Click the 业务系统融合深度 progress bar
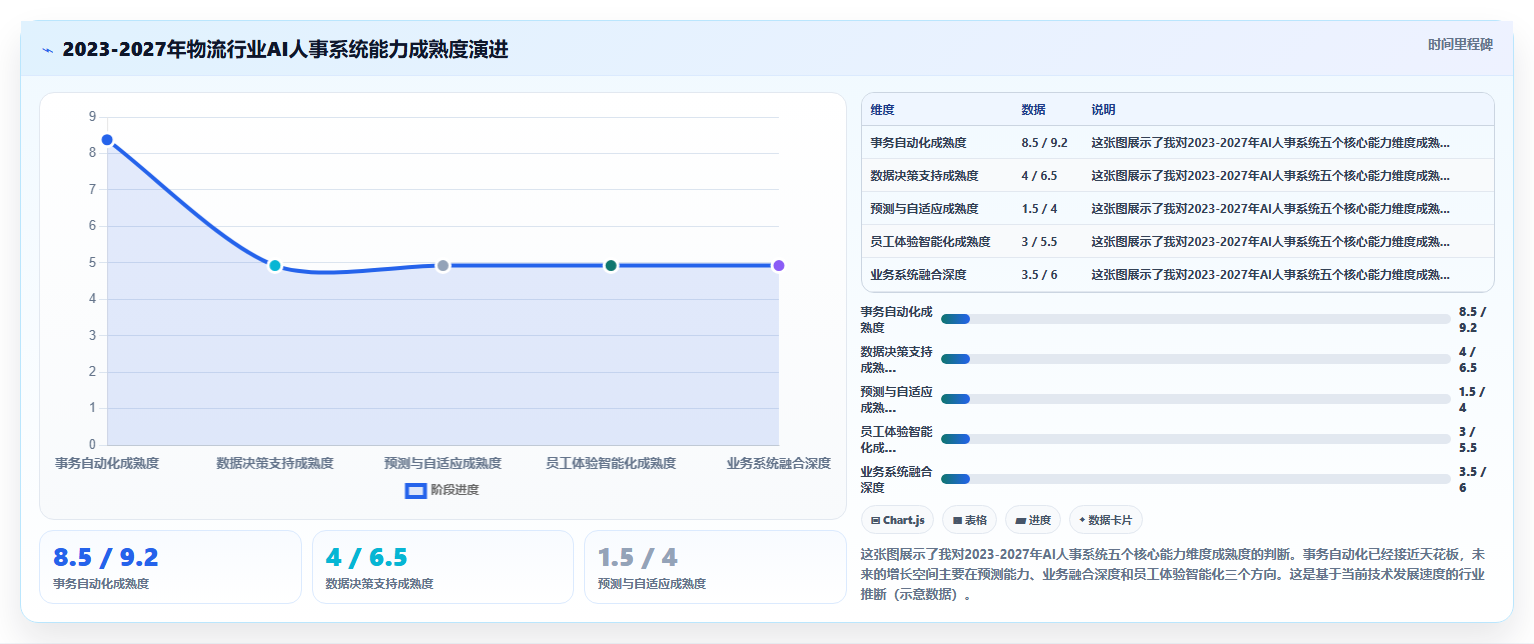The image size is (1534, 644). (x=1195, y=479)
